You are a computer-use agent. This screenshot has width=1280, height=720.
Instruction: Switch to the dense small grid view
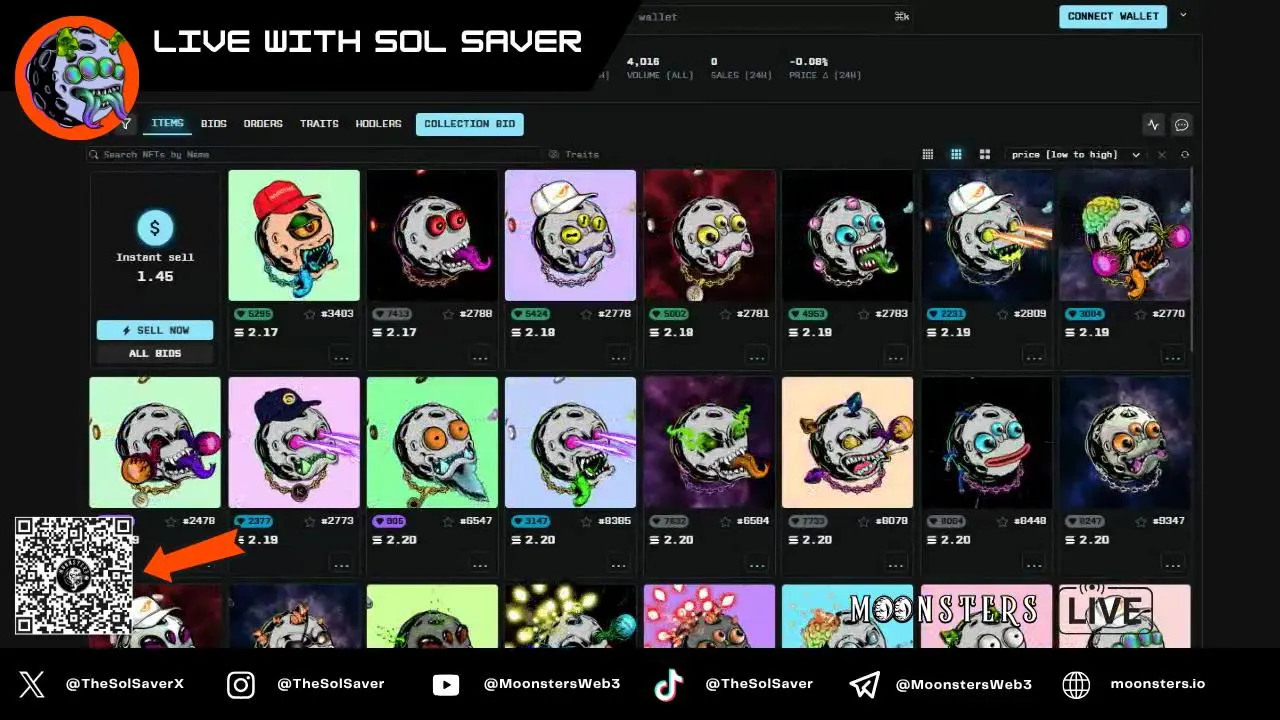[928, 154]
